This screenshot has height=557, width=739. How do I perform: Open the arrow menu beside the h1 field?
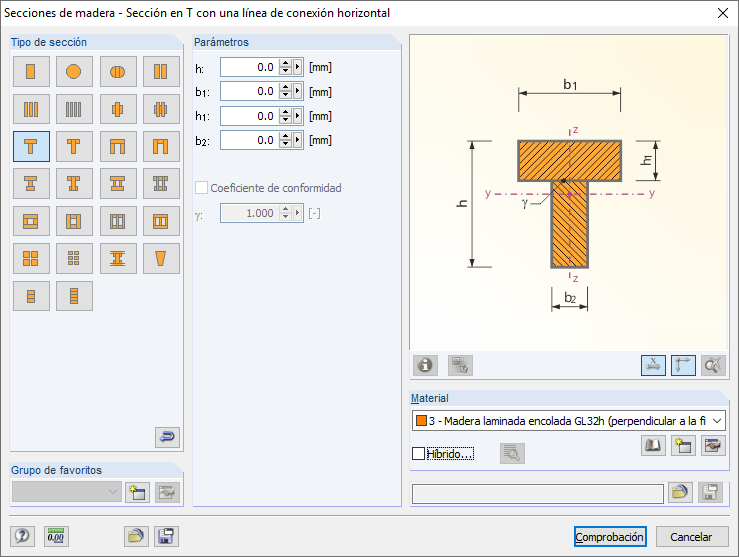click(297, 115)
